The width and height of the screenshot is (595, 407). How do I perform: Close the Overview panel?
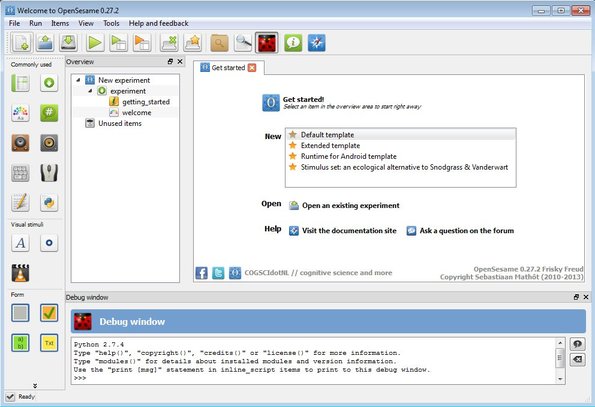pyautogui.click(x=180, y=61)
